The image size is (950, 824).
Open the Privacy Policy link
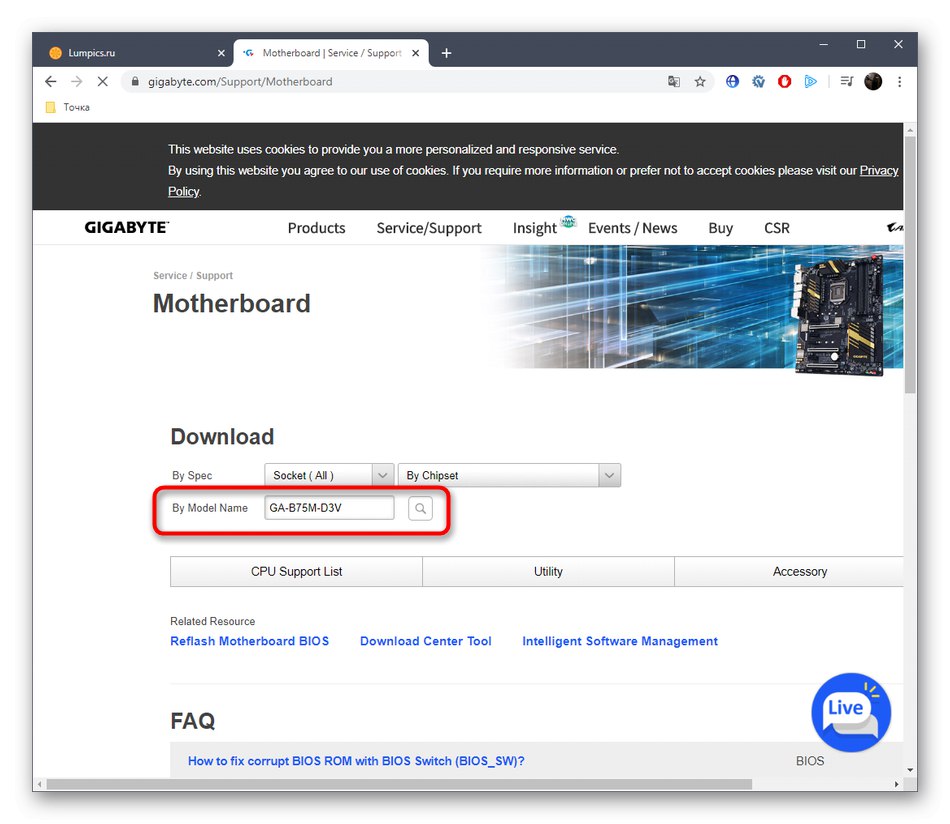point(879,171)
